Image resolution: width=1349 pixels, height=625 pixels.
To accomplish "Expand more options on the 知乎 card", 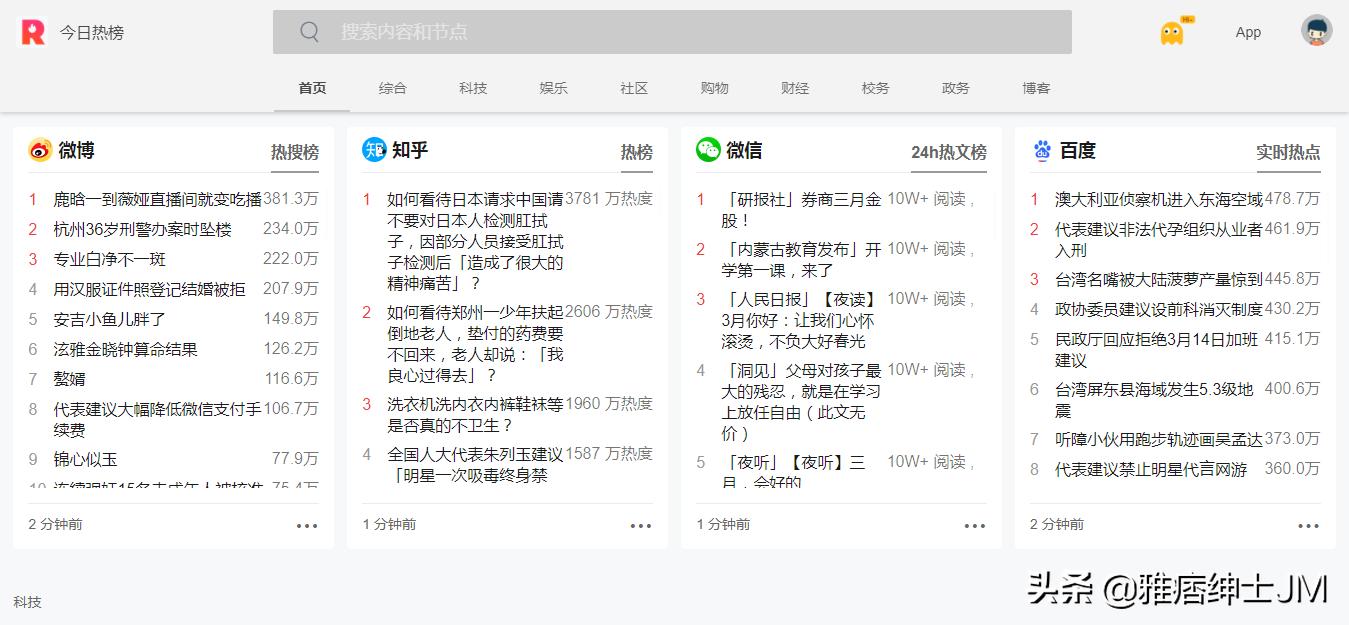I will pos(640,524).
